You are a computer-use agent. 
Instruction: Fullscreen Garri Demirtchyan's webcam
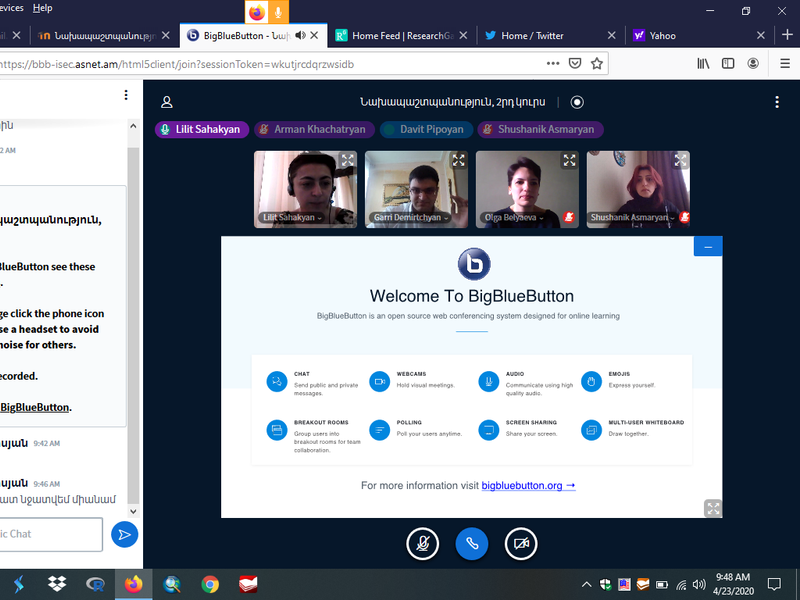point(458,160)
